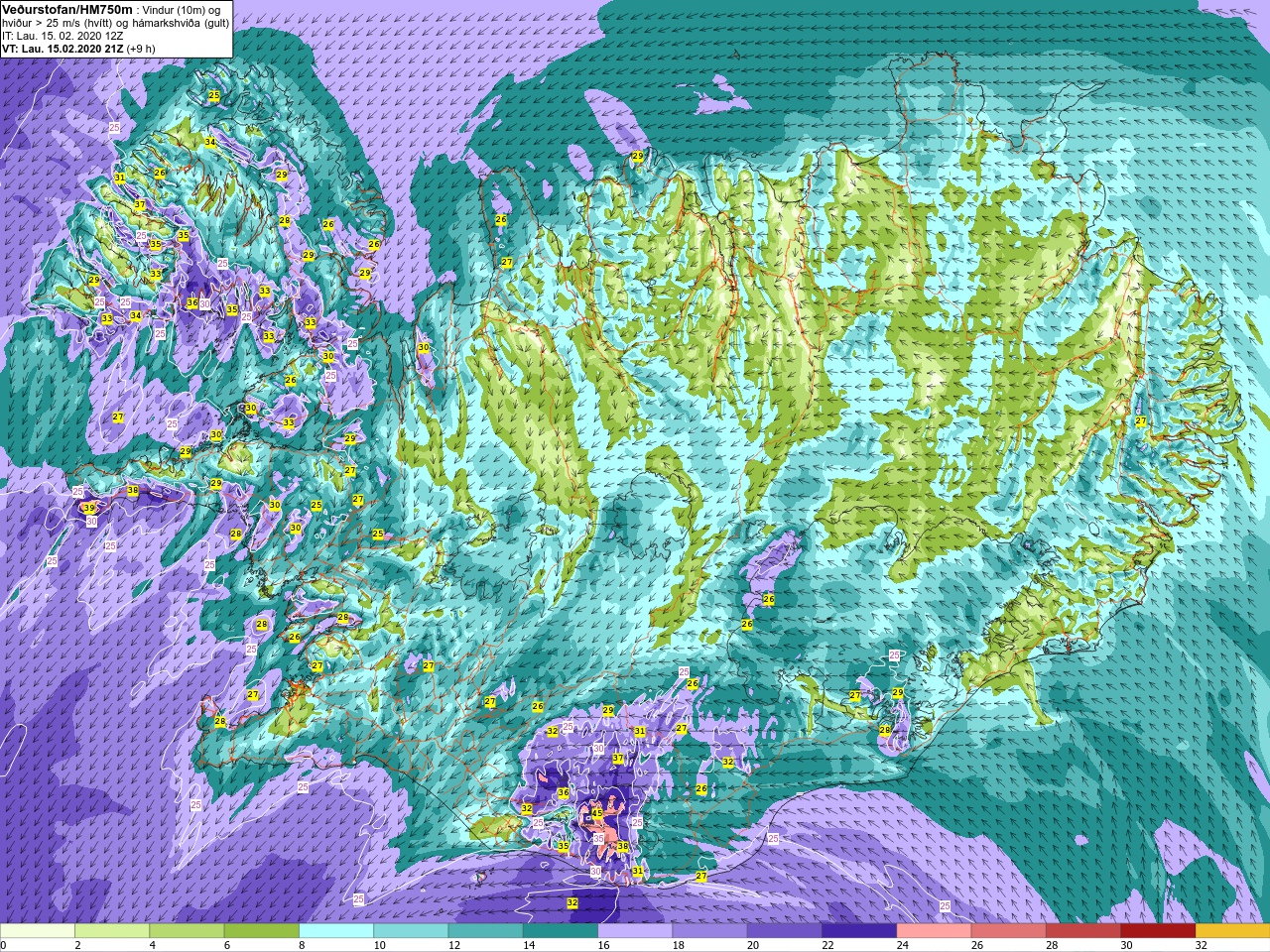1270x952 pixels.
Task: Pick the 20–22 m/s violet legend swatch
Action: 784,931
